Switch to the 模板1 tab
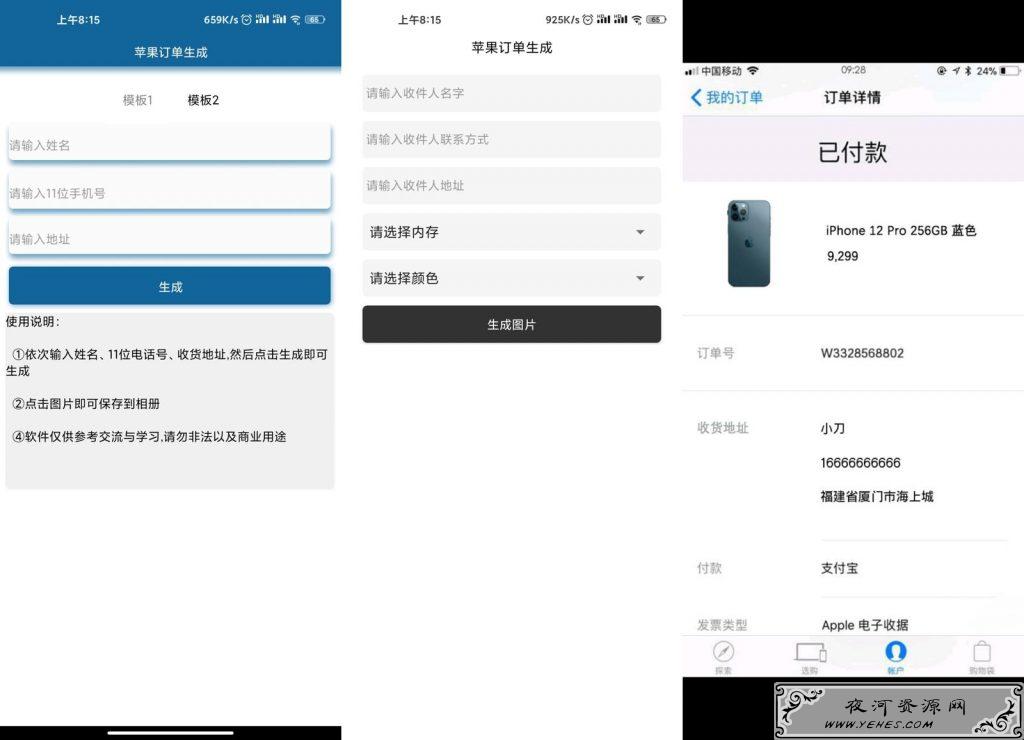The width and height of the screenshot is (1024, 740). click(x=138, y=100)
